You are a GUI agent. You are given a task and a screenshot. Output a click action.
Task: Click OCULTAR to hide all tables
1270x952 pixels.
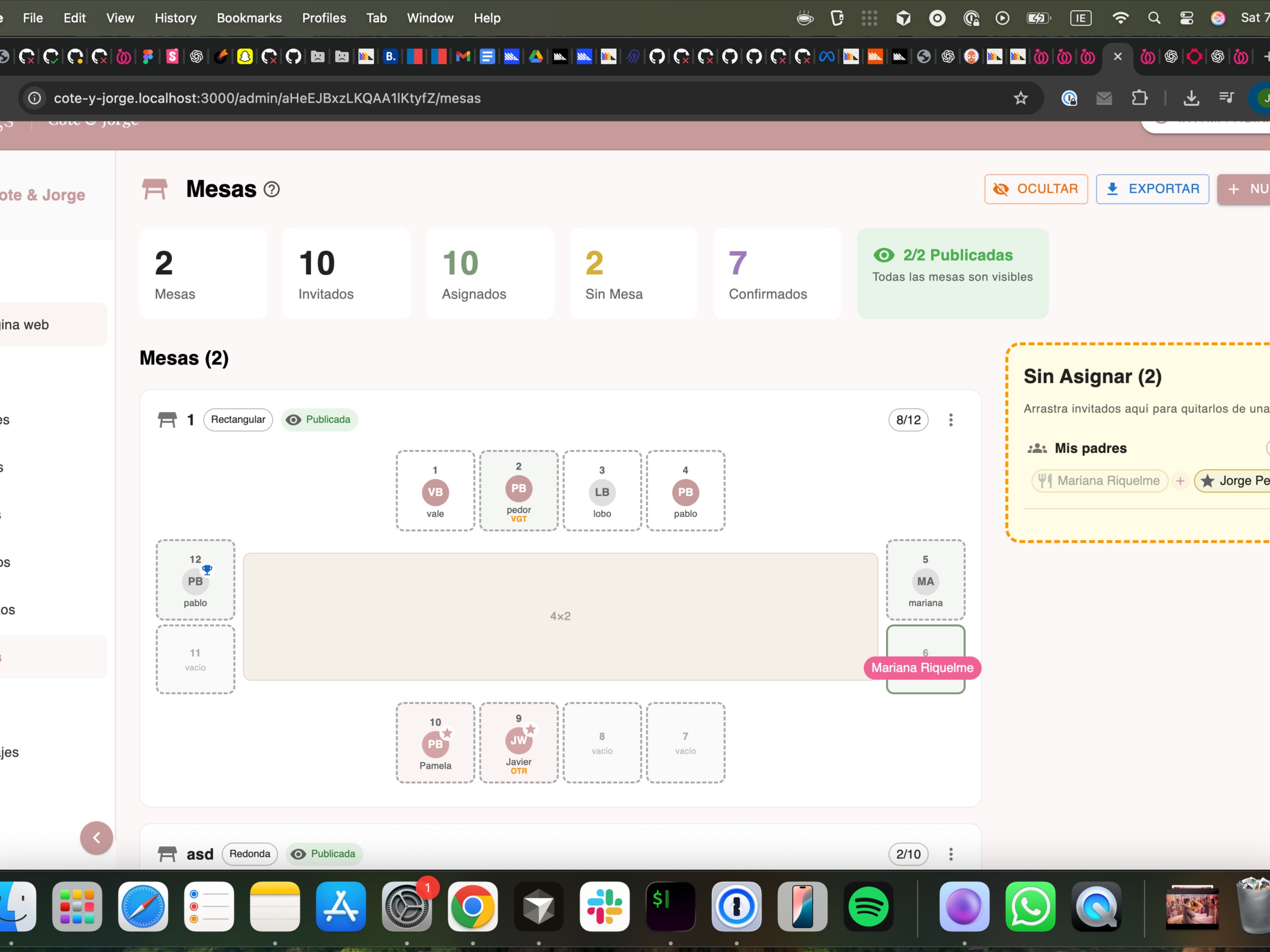1036,189
